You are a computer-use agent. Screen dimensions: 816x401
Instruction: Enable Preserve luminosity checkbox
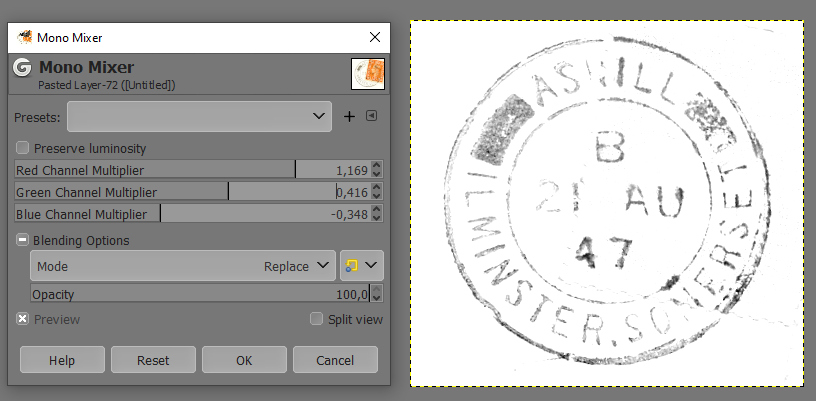coord(22,148)
